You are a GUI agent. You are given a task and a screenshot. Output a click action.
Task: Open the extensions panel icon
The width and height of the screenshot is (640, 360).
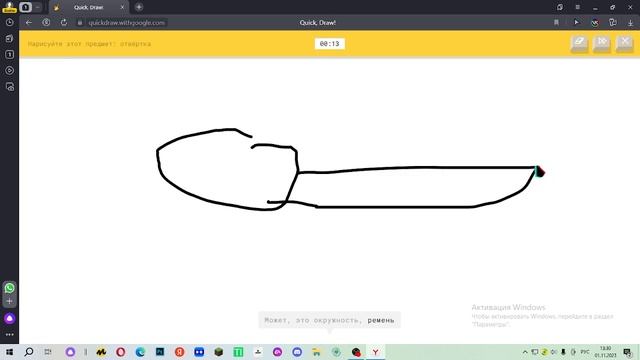click(613, 22)
